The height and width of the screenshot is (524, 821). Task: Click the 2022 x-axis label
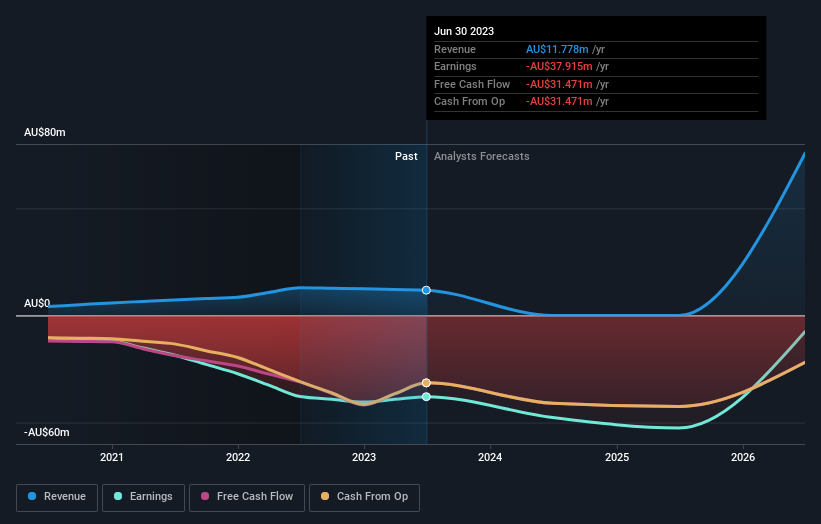click(238, 458)
